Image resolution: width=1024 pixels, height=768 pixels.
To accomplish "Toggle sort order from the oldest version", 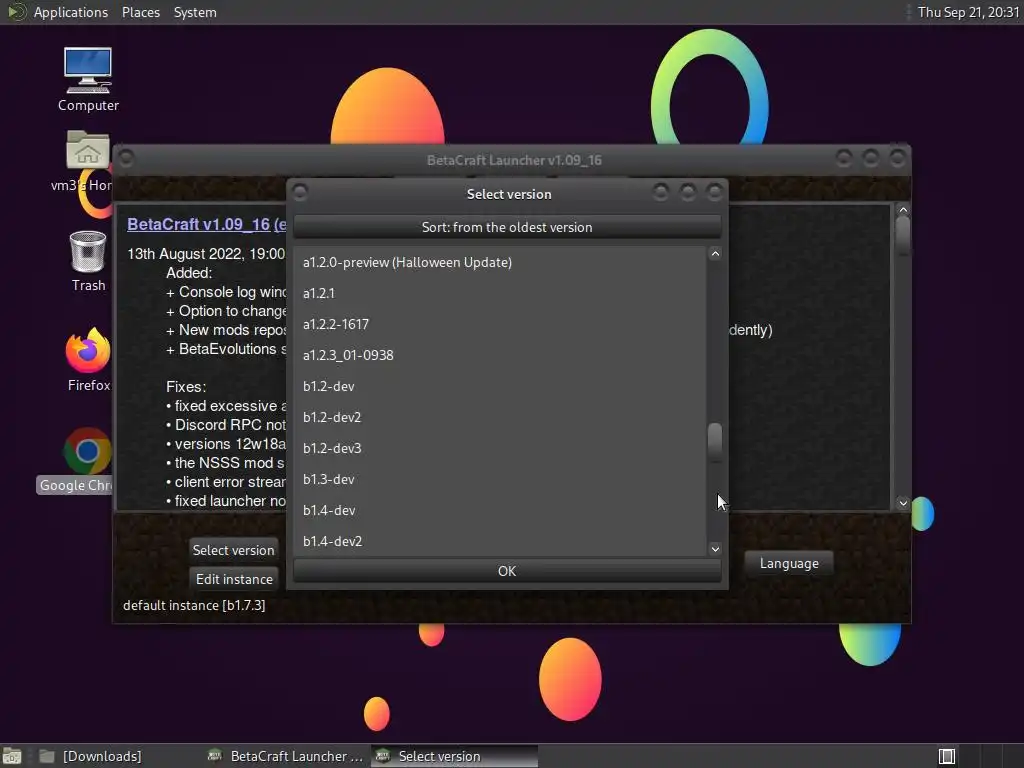I will 507,227.
